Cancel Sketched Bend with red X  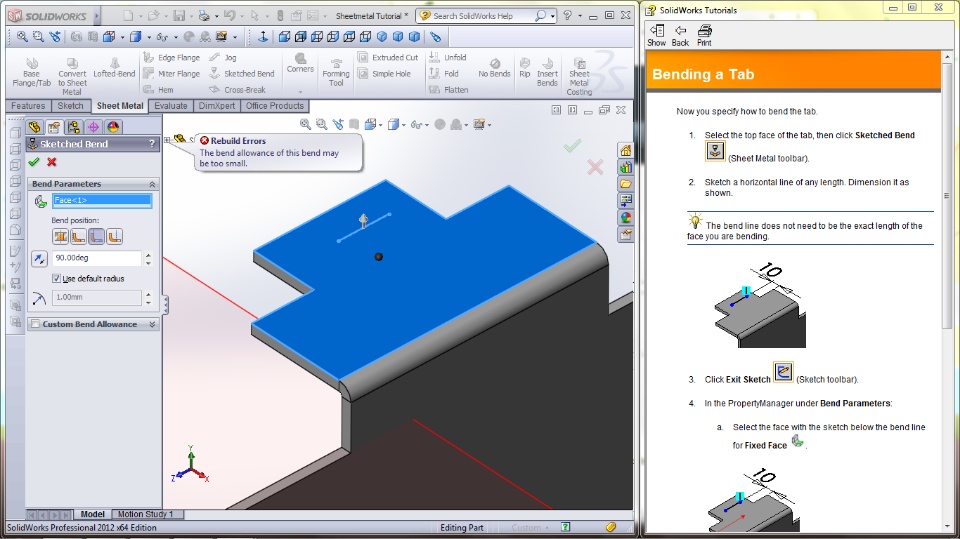[51, 162]
